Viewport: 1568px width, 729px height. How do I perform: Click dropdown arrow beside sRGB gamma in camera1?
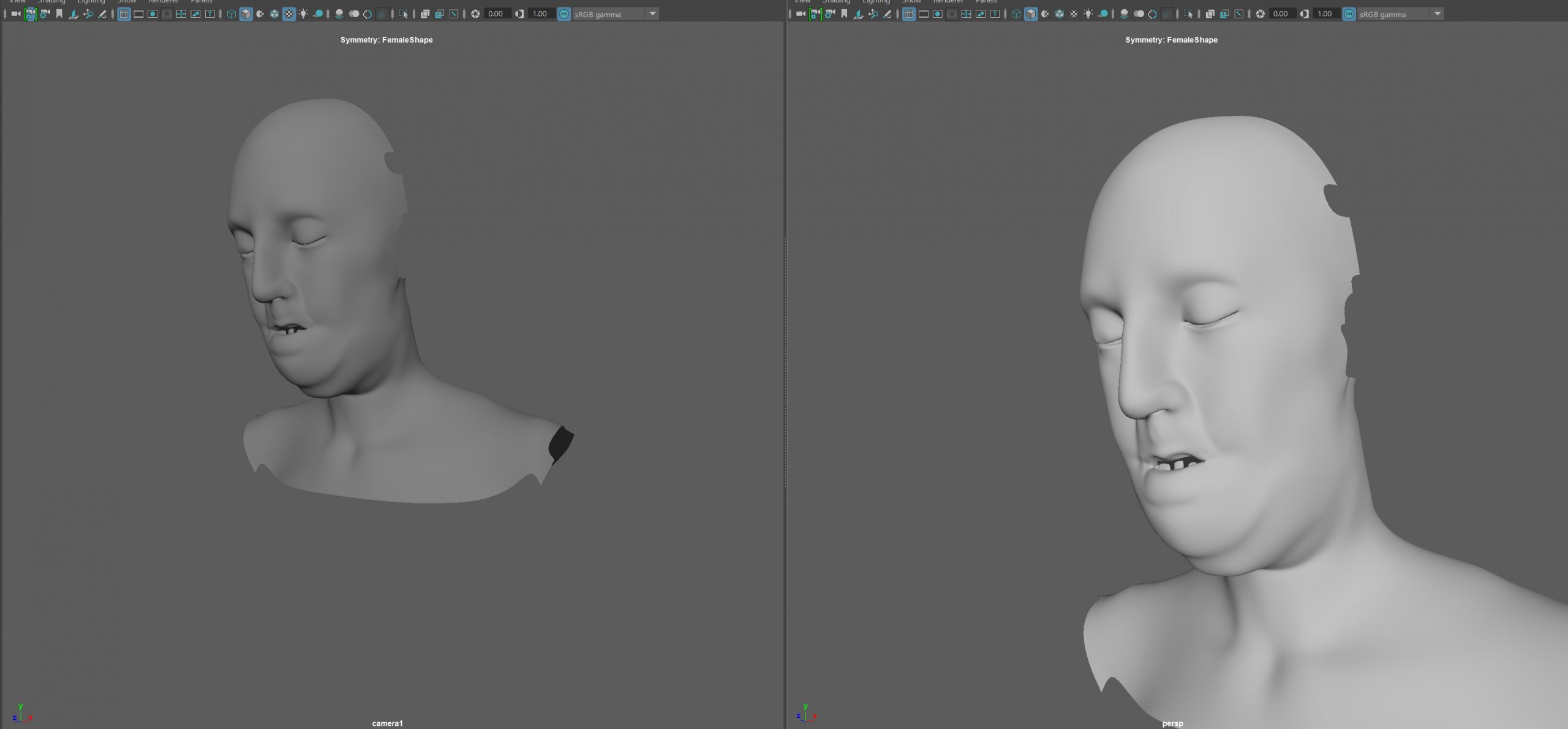coord(652,13)
